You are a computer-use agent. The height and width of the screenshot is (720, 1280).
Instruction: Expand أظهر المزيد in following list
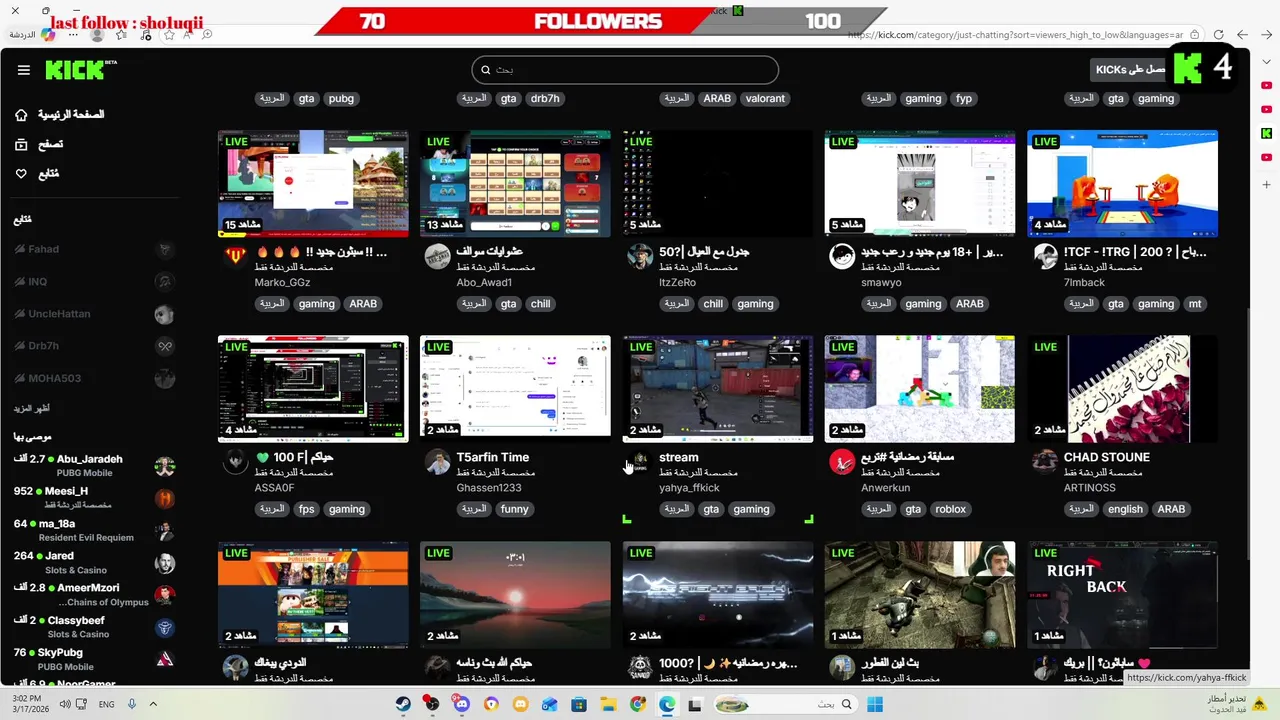32,408
